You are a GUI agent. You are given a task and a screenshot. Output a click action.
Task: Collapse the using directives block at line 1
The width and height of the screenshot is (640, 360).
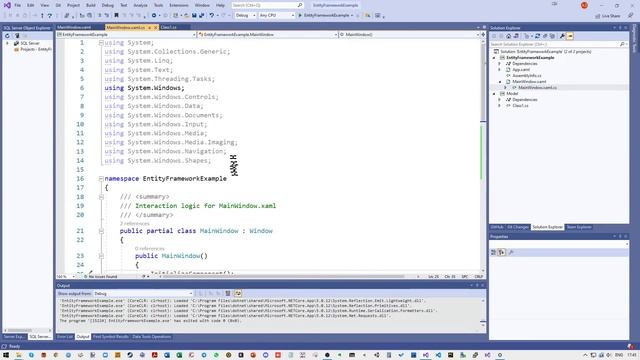(x=101, y=43)
